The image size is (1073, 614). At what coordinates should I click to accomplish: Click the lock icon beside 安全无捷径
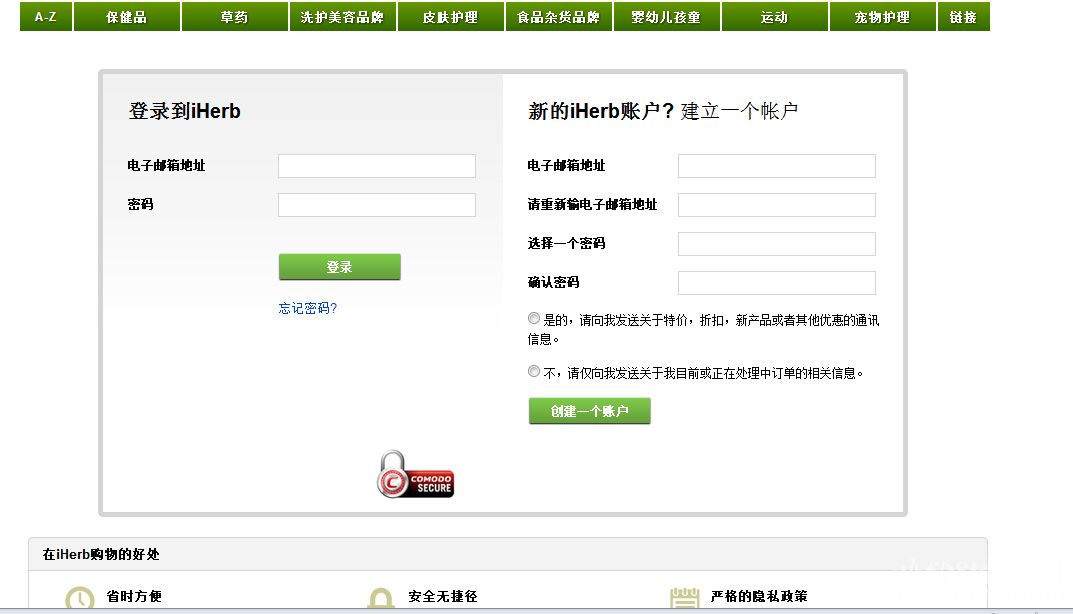click(x=380, y=598)
